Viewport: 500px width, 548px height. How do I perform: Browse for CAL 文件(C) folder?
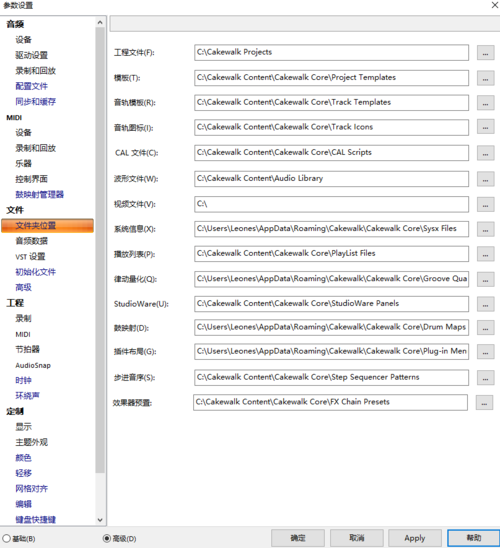point(485,153)
